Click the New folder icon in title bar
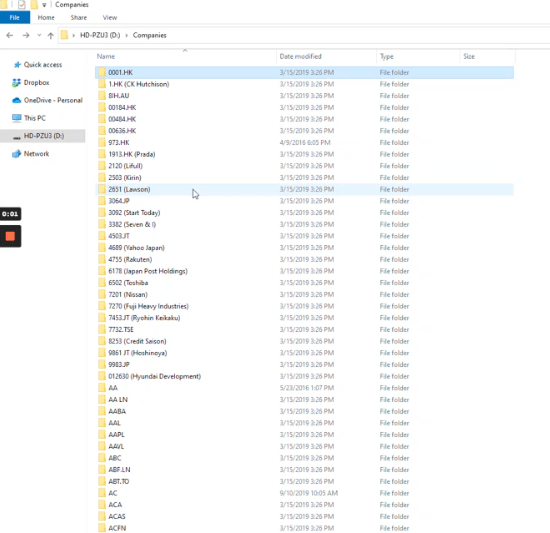Screen dimensions: 550x533 click(34, 5)
